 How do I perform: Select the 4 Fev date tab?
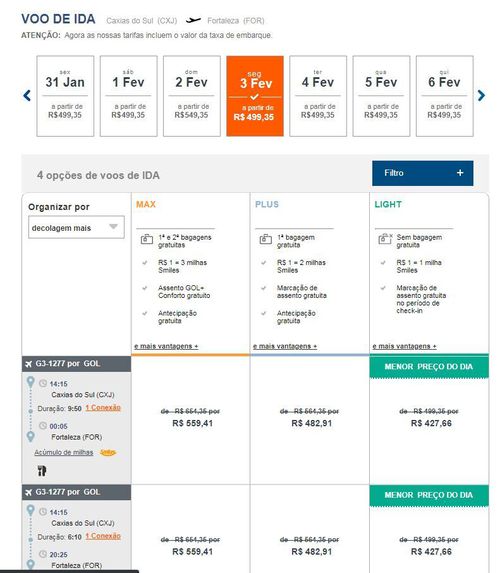click(318, 96)
